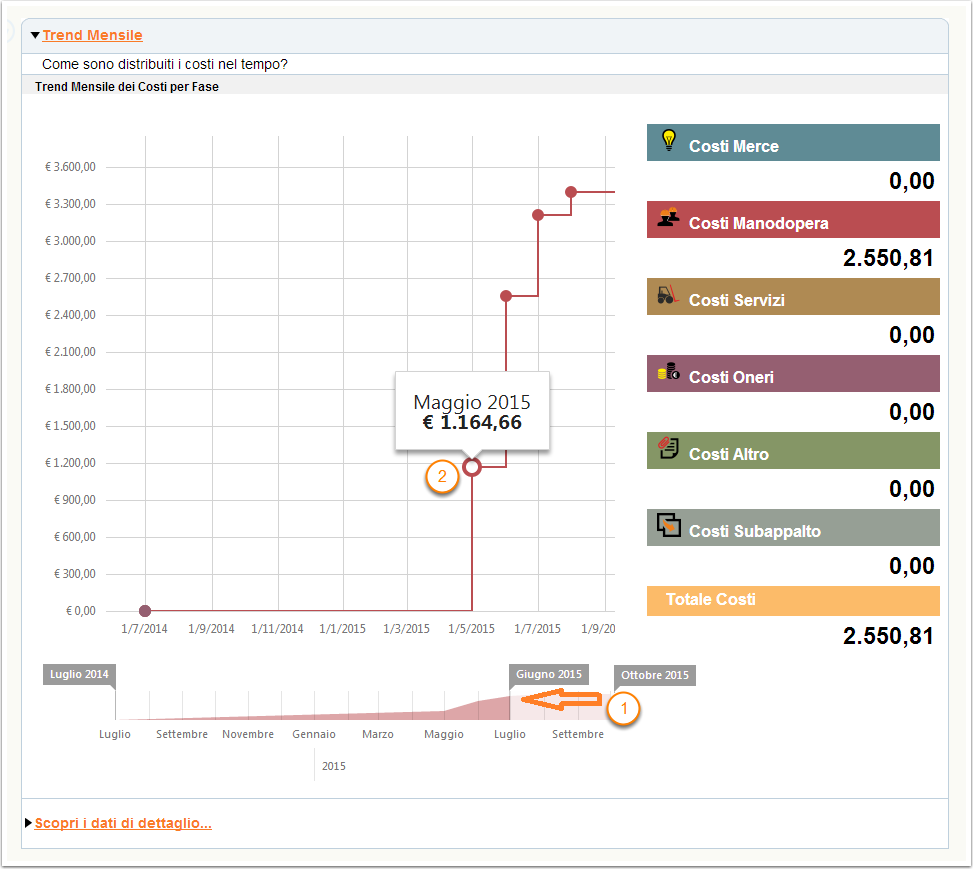Image resolution: width=973 pixels, height=869 pixels.
Task: Click the lightbulb icon in Costi Merce
Action: click(669, 142)
